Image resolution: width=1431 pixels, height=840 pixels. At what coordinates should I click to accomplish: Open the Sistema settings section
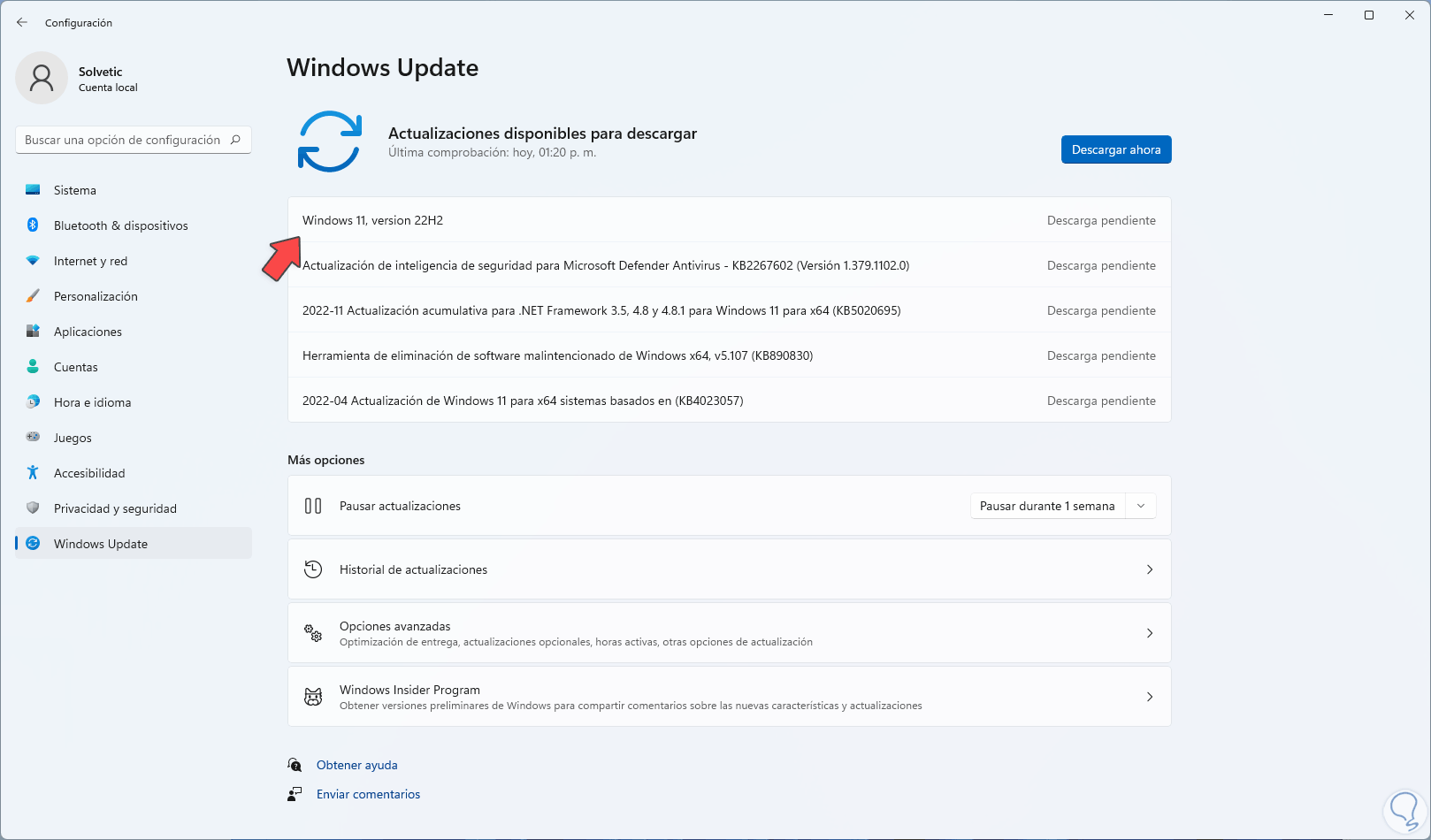click(x=134, y=190)
